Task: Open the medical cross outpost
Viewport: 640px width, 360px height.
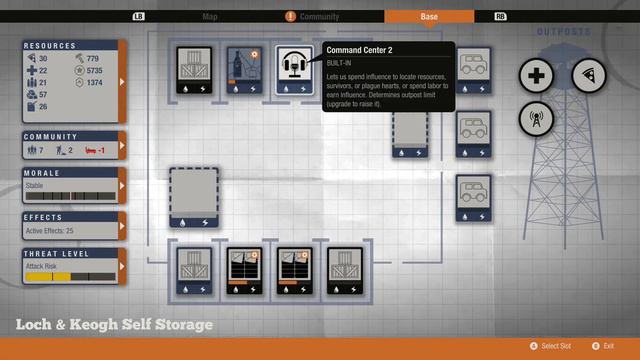Action: tap(536, 76)
